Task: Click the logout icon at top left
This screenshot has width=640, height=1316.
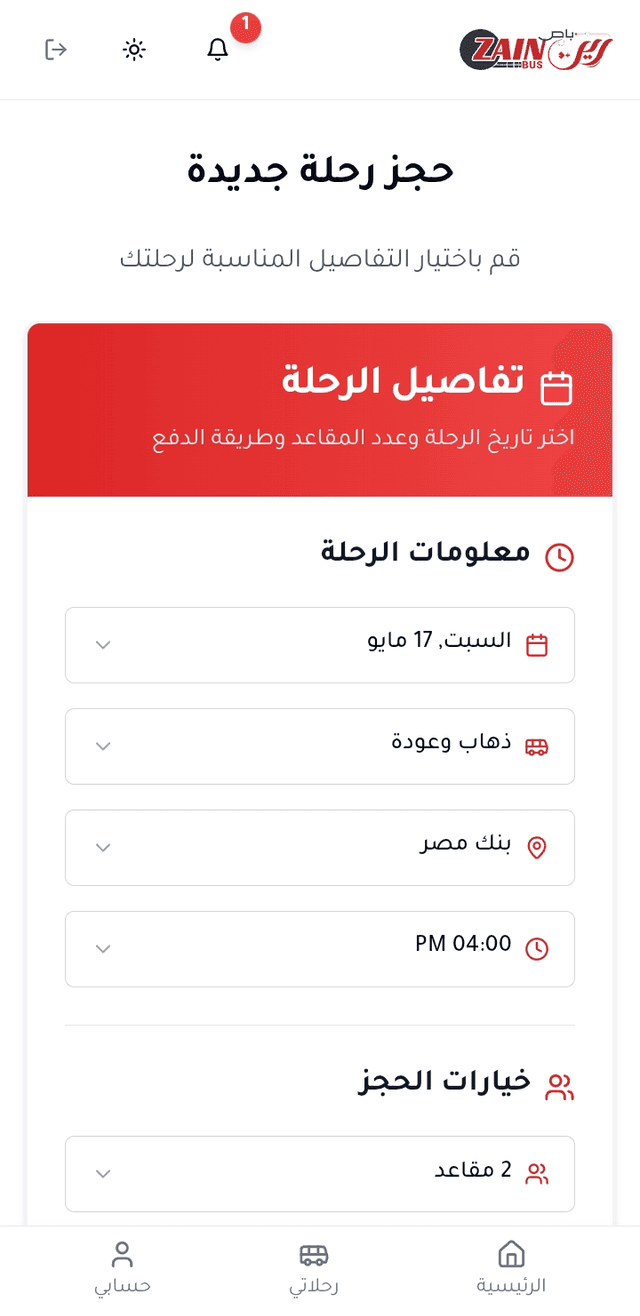Action: click(x=56, y=49)
